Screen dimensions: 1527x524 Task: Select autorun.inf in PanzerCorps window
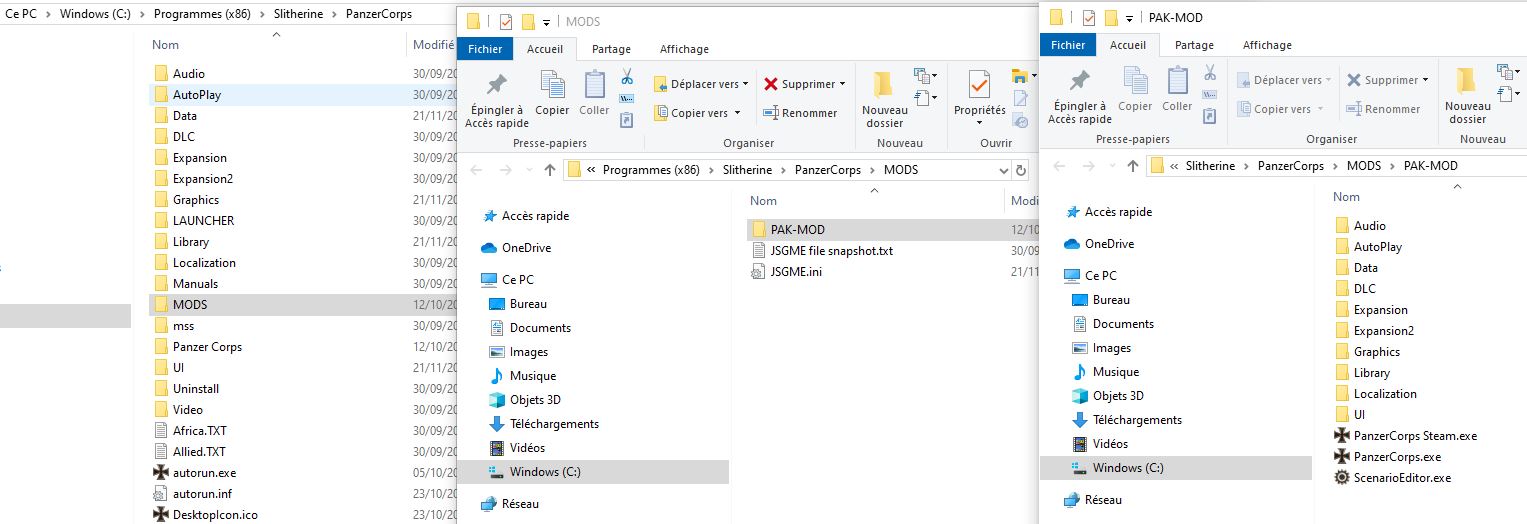[x=192, y=494]
